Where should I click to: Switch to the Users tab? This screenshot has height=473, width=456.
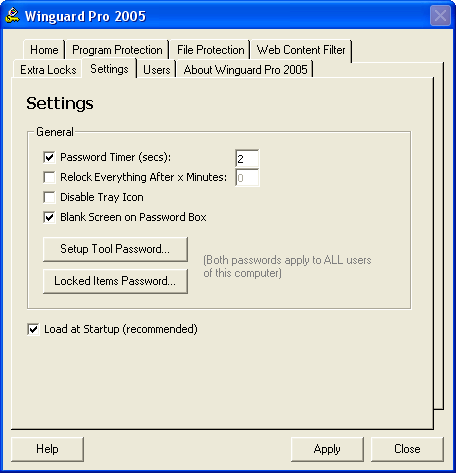click(157, 70)
